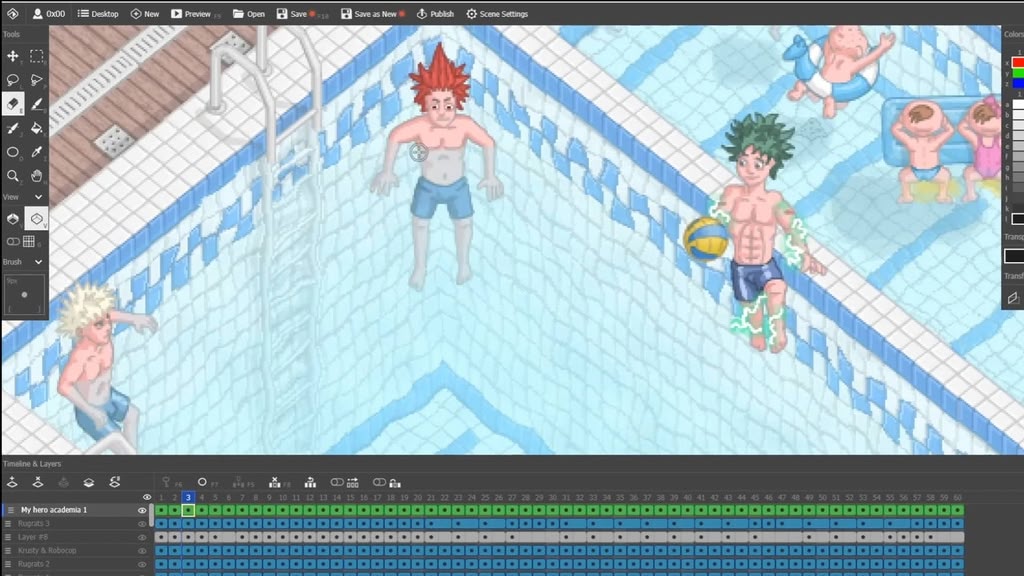
Task: Select the Layer #8 row
Action: point(33,537)
